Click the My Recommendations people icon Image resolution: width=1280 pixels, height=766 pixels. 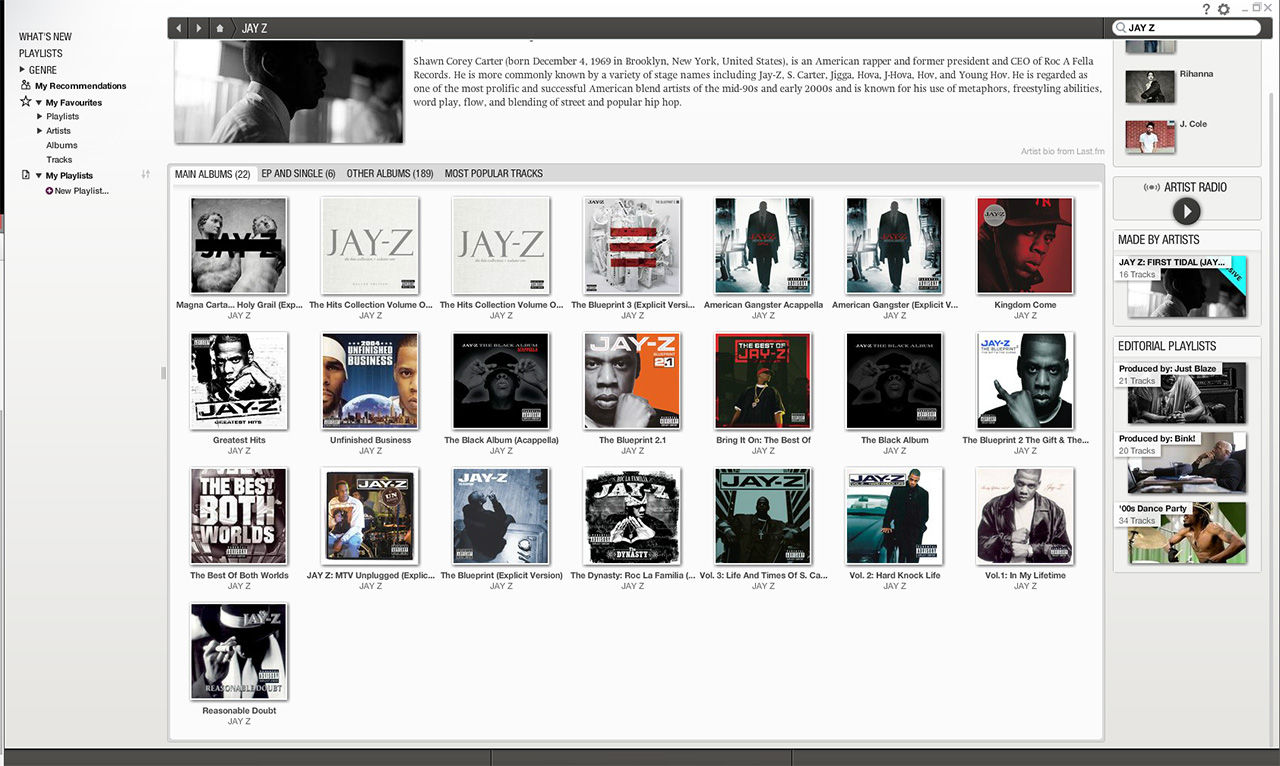[x=26, y=86]
